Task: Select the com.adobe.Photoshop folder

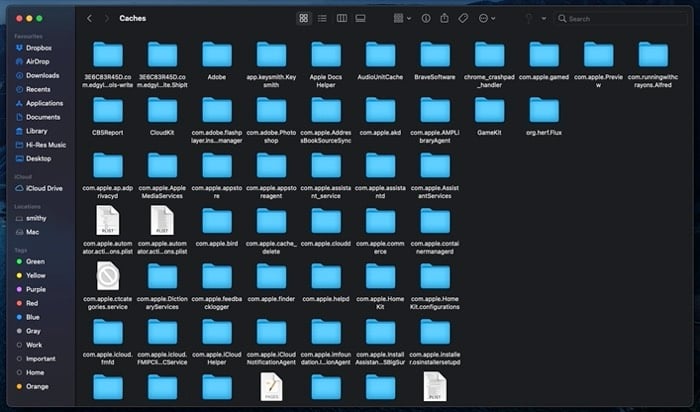Action: (x=271, y=110)
